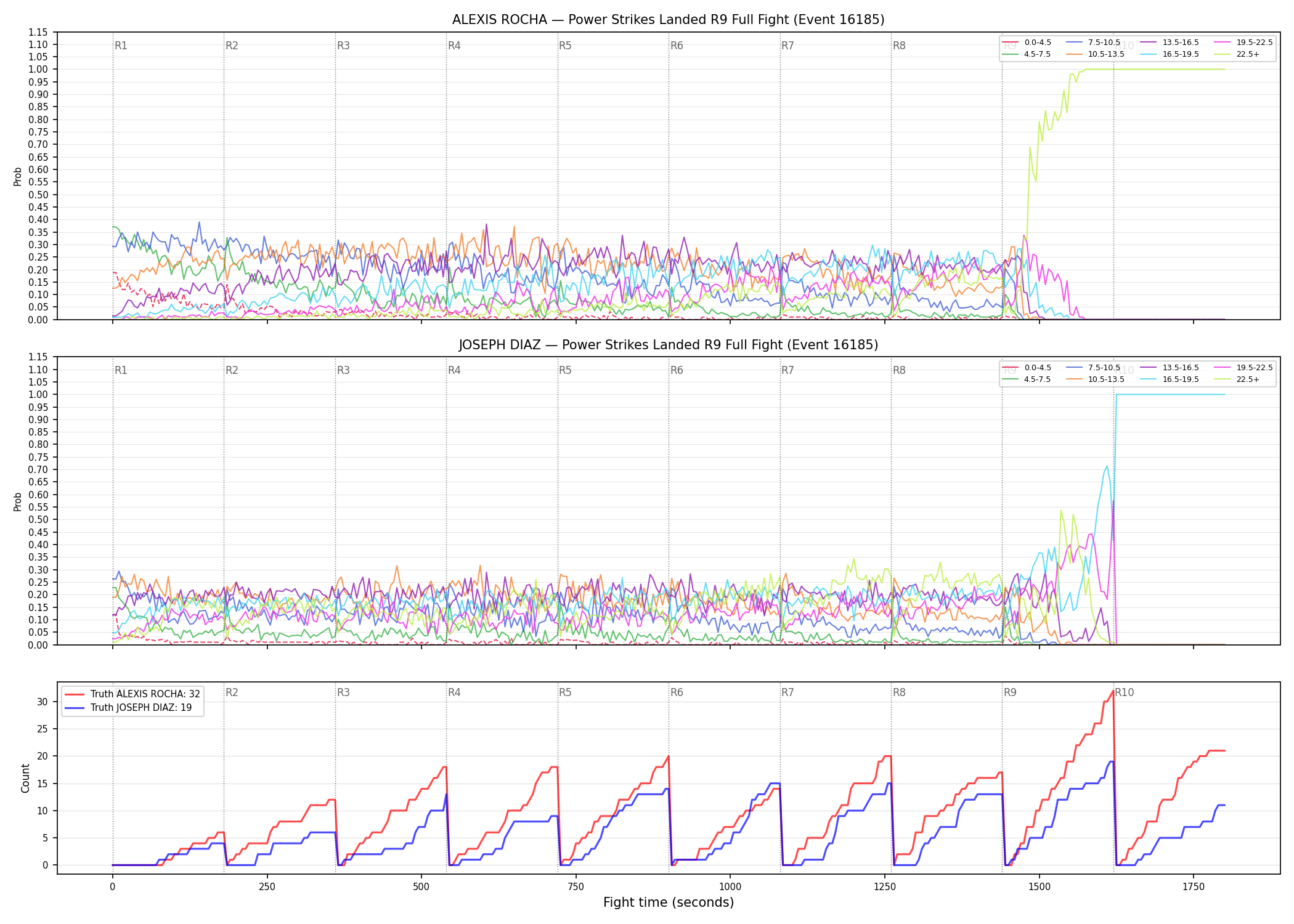Select the 19.5-22.5 legend entry in the DIAZ chart

click(1243, 368)
